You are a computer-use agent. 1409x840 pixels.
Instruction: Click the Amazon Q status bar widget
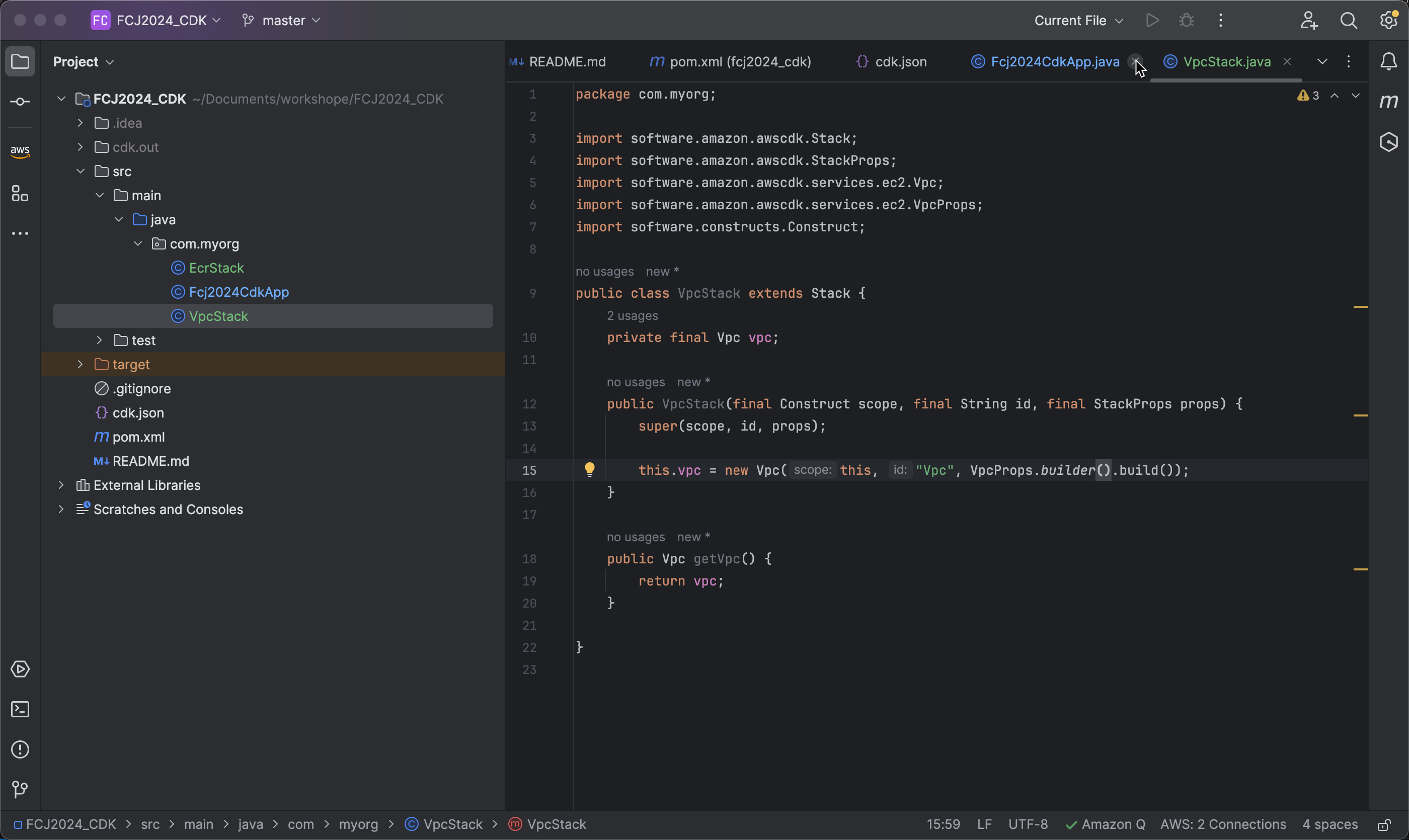pos(1105,824)
